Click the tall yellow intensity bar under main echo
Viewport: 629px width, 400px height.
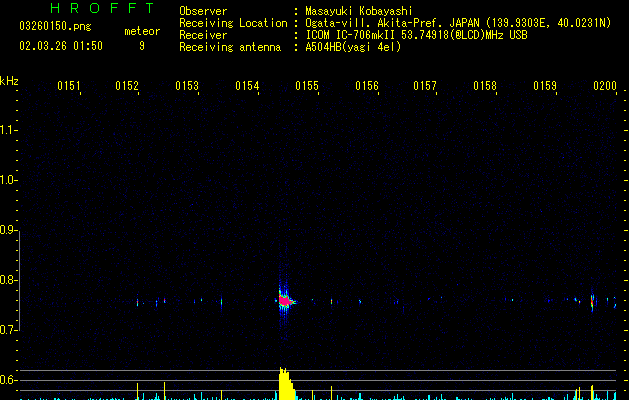tap(286, 384)
